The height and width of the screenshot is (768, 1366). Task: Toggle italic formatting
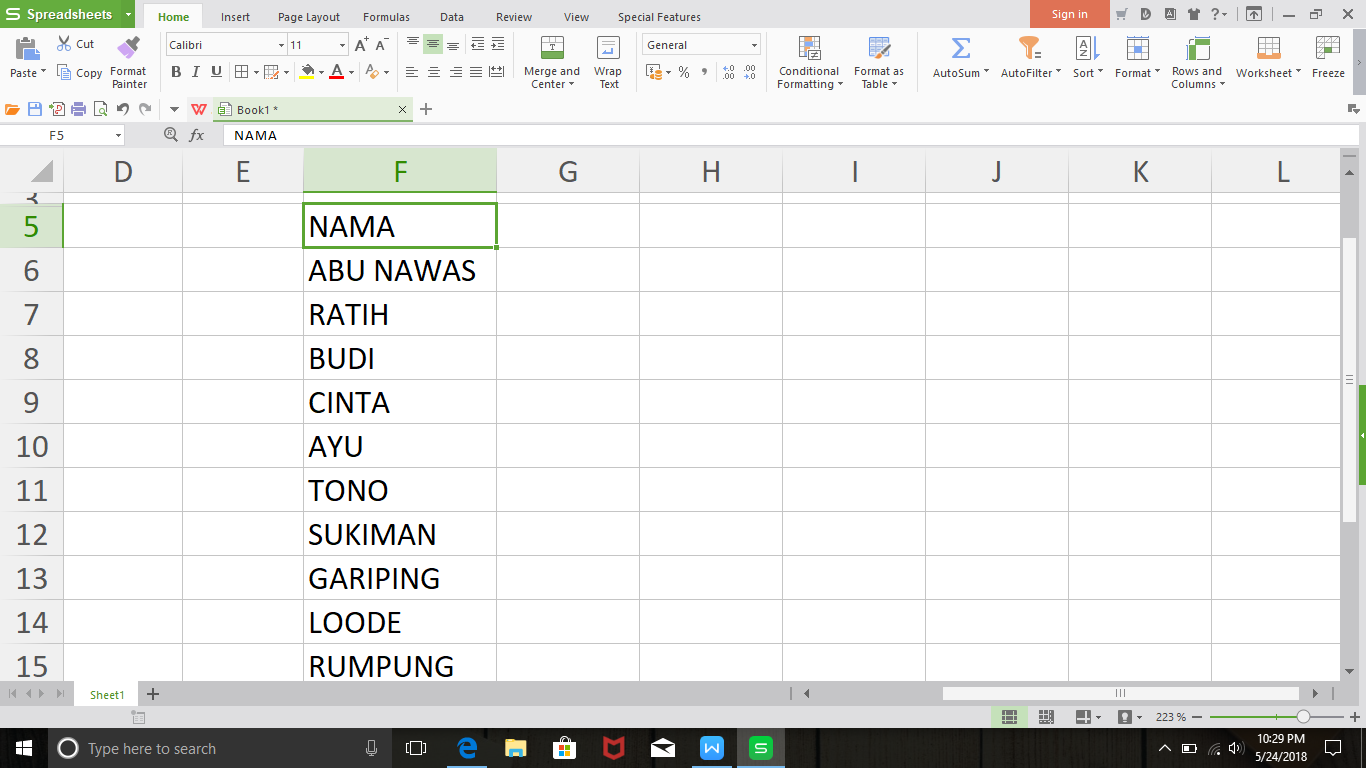pyautogui.click(x=196, y=72)
